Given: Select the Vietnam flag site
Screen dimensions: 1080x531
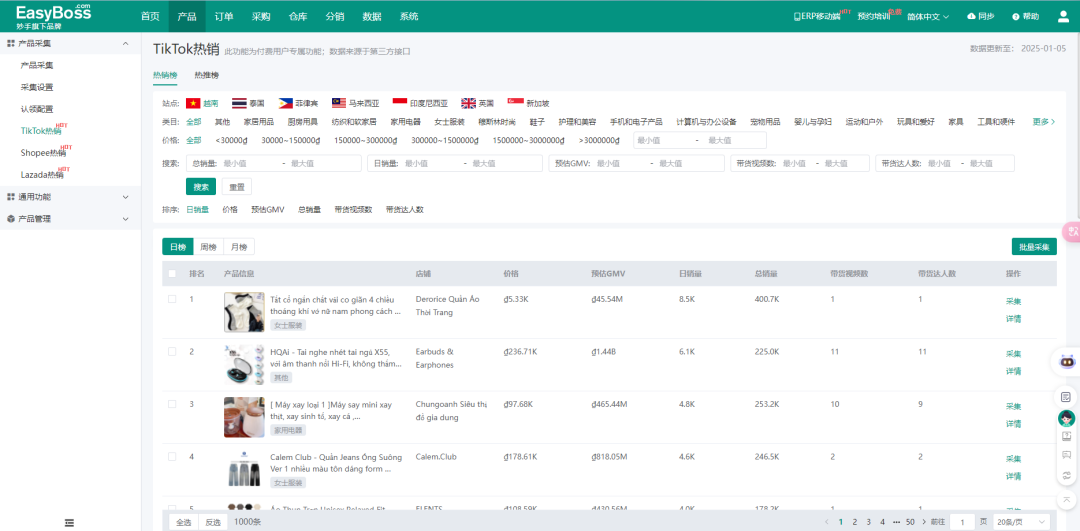Looking at the screenshot, I should click(193, 103).
